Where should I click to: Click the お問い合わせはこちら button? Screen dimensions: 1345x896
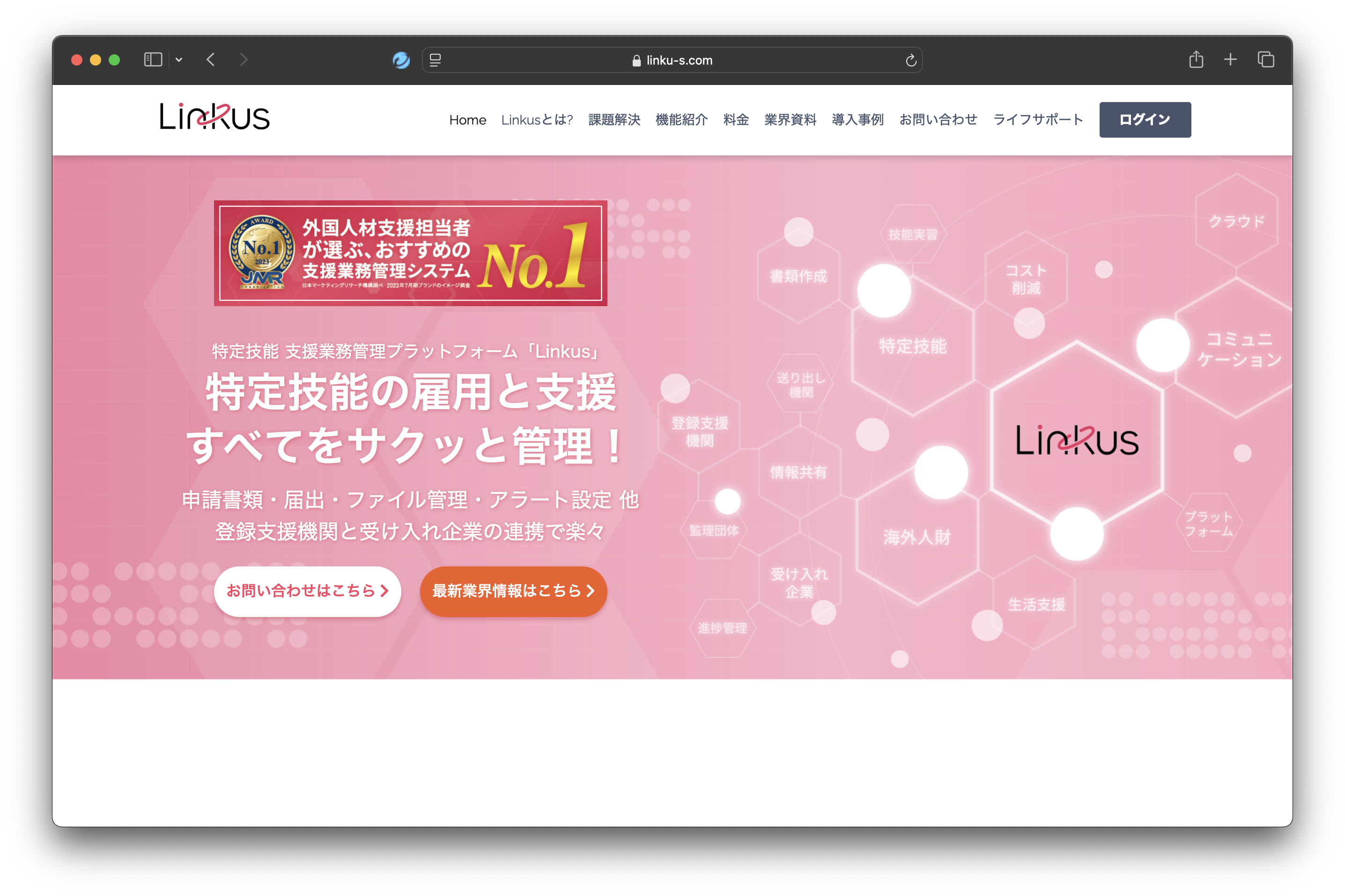coord(308,591)
